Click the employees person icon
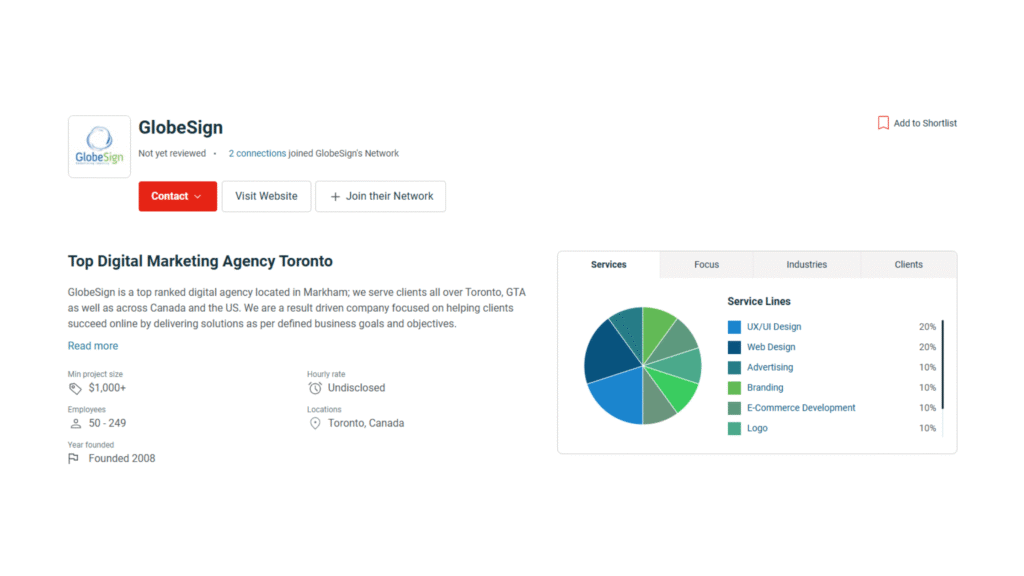Image resolution: width=1024 pixels, height=576 pixels. 75,423
